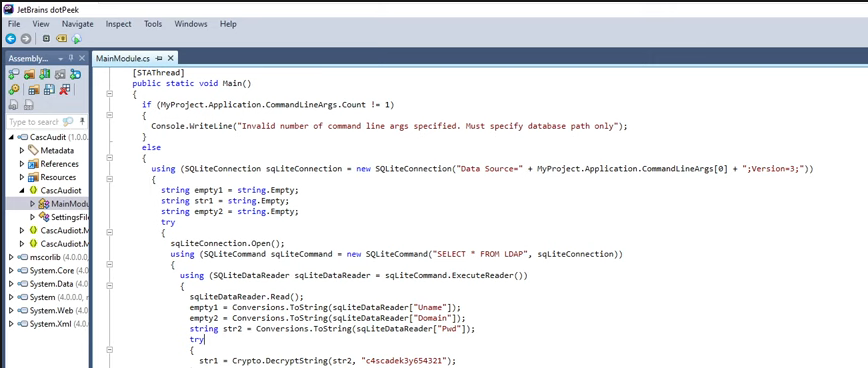Click the Open from folder icon in Assembly Explorer
Screen dimensions: 868x368
coord(29,74)
